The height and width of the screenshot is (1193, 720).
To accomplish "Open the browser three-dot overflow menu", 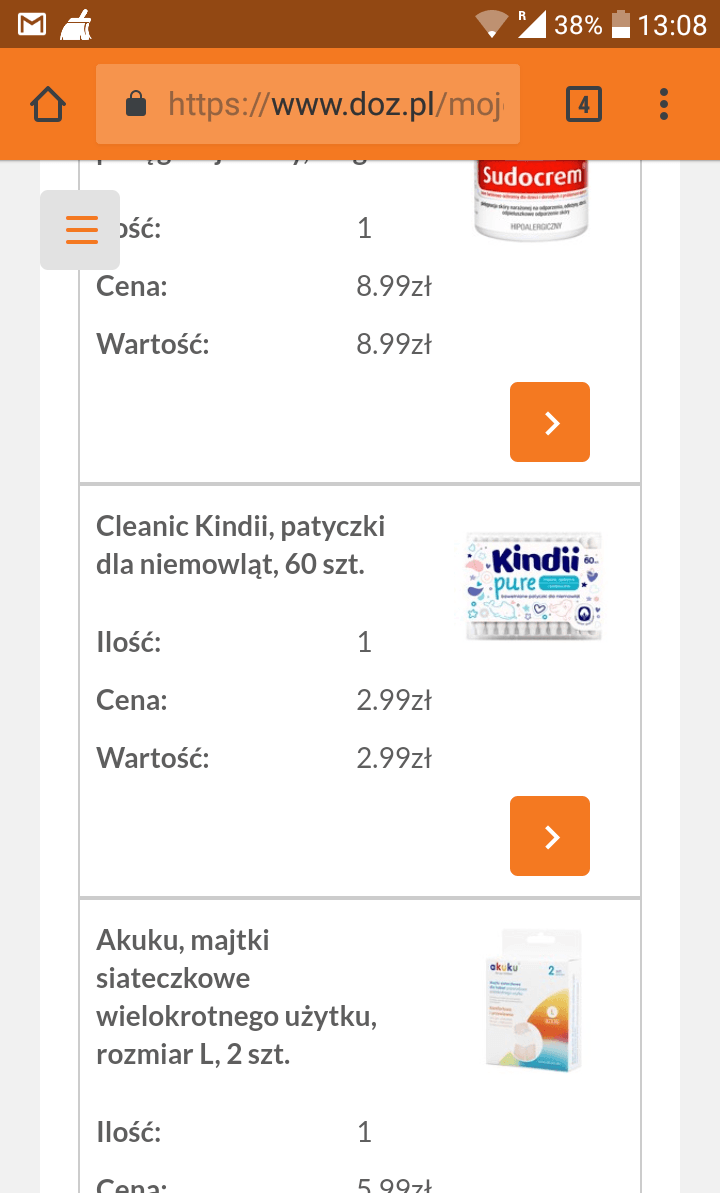I will point(664,104).
